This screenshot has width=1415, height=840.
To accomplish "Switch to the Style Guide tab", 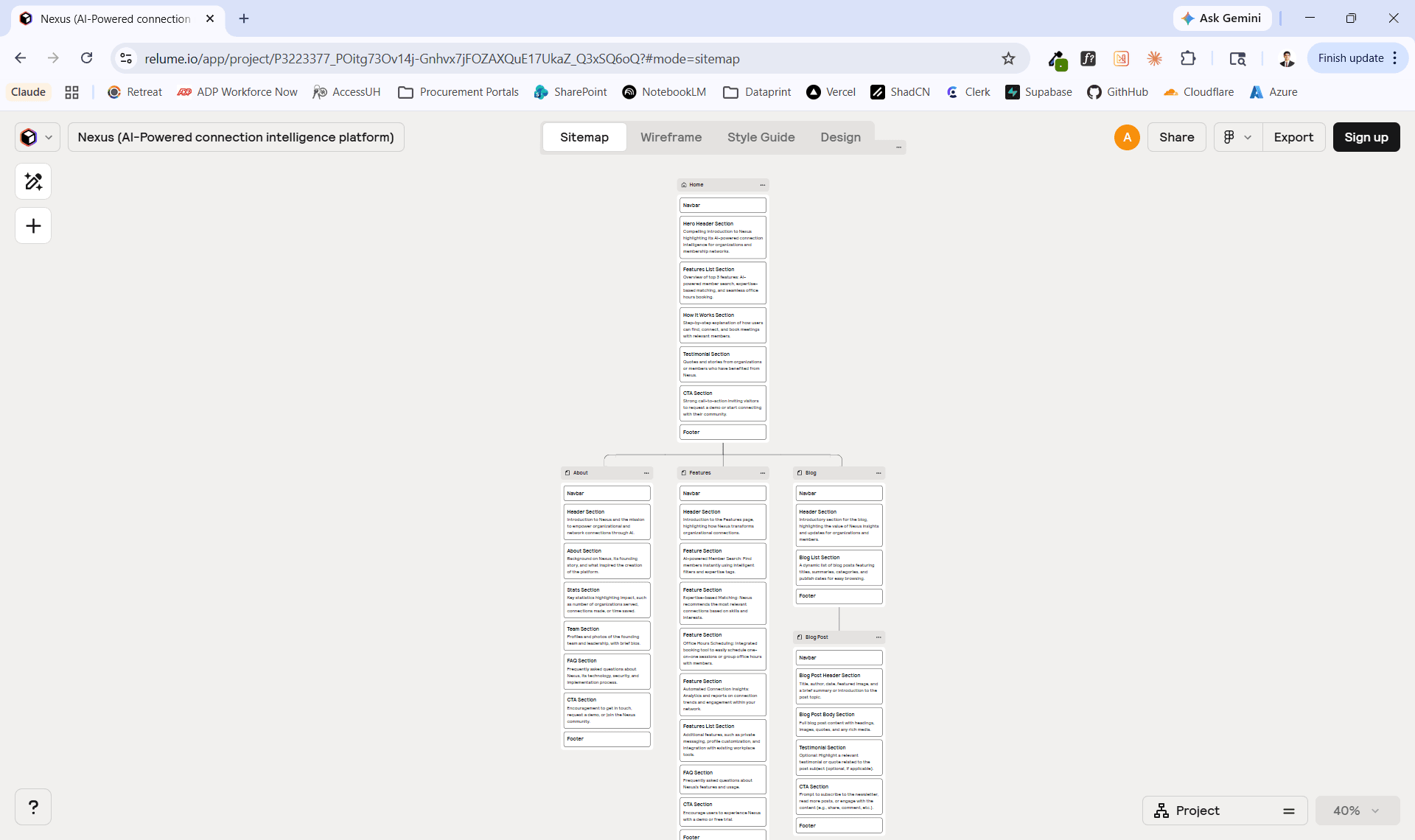I will point(761,137).
